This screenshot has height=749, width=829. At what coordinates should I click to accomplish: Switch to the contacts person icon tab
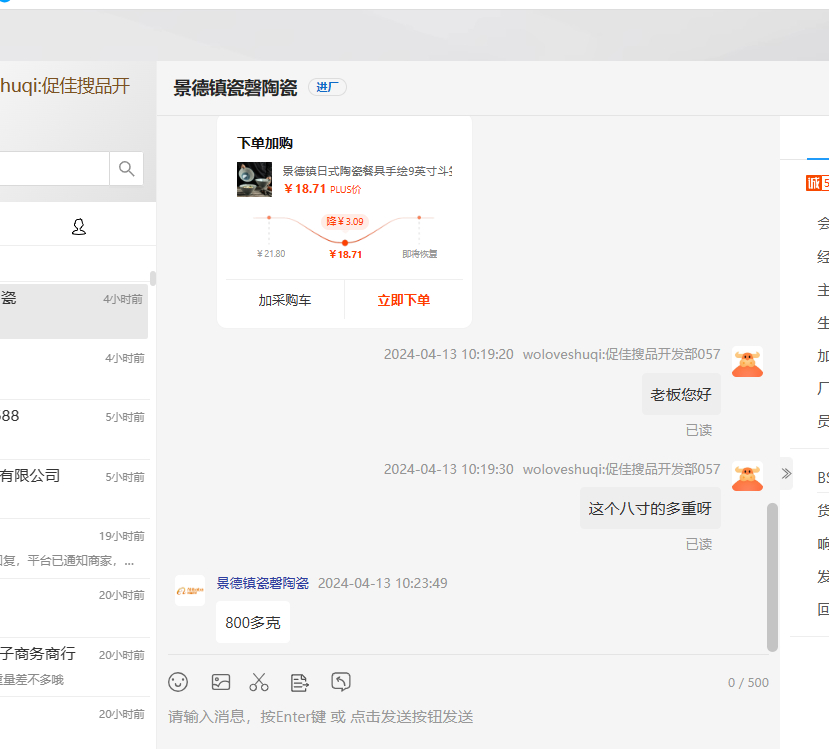pyautogui.click(x=79, y=227)
